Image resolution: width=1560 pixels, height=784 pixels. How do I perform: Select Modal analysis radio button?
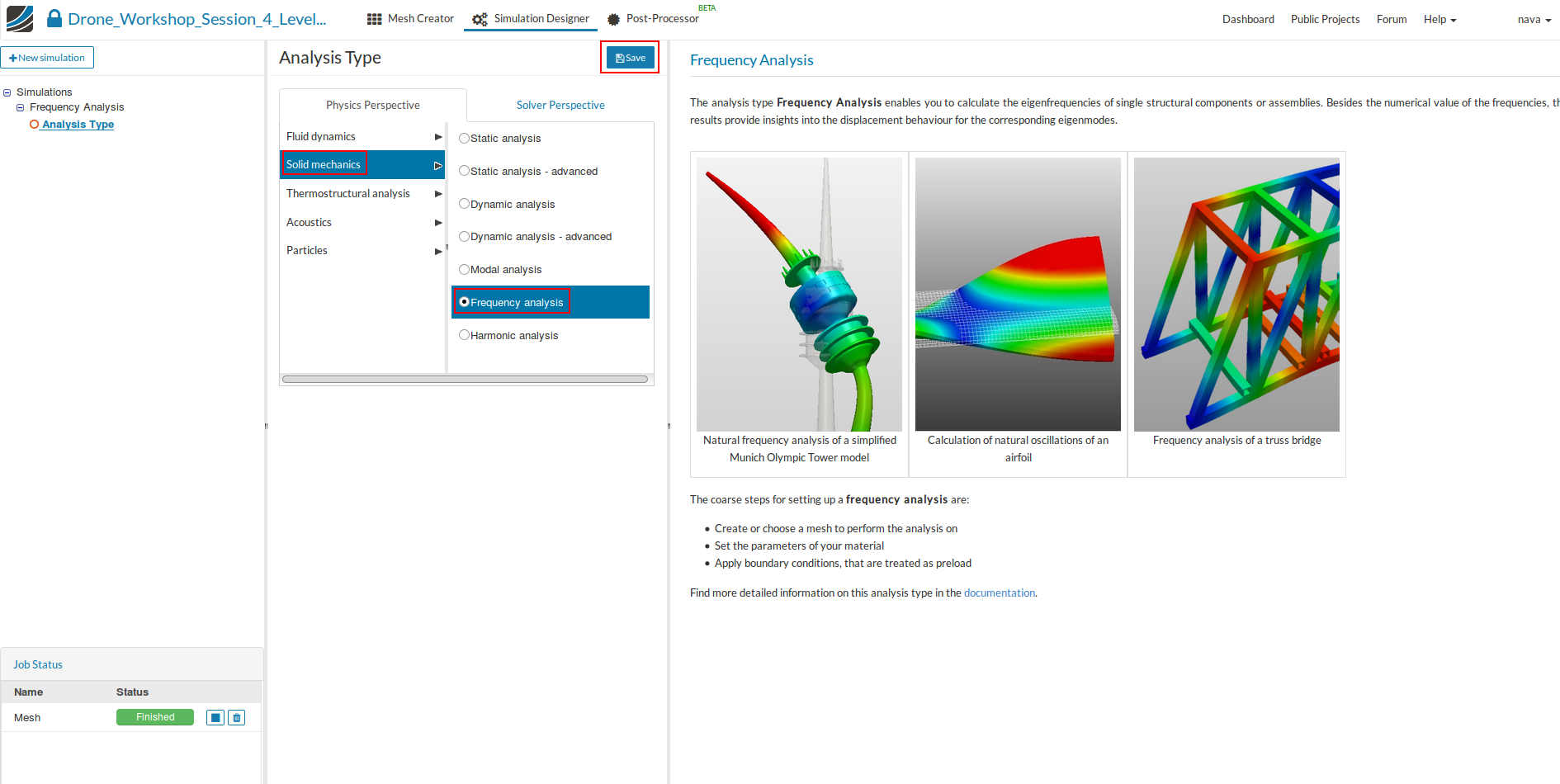pyautogui.click(x=464, y=269)
